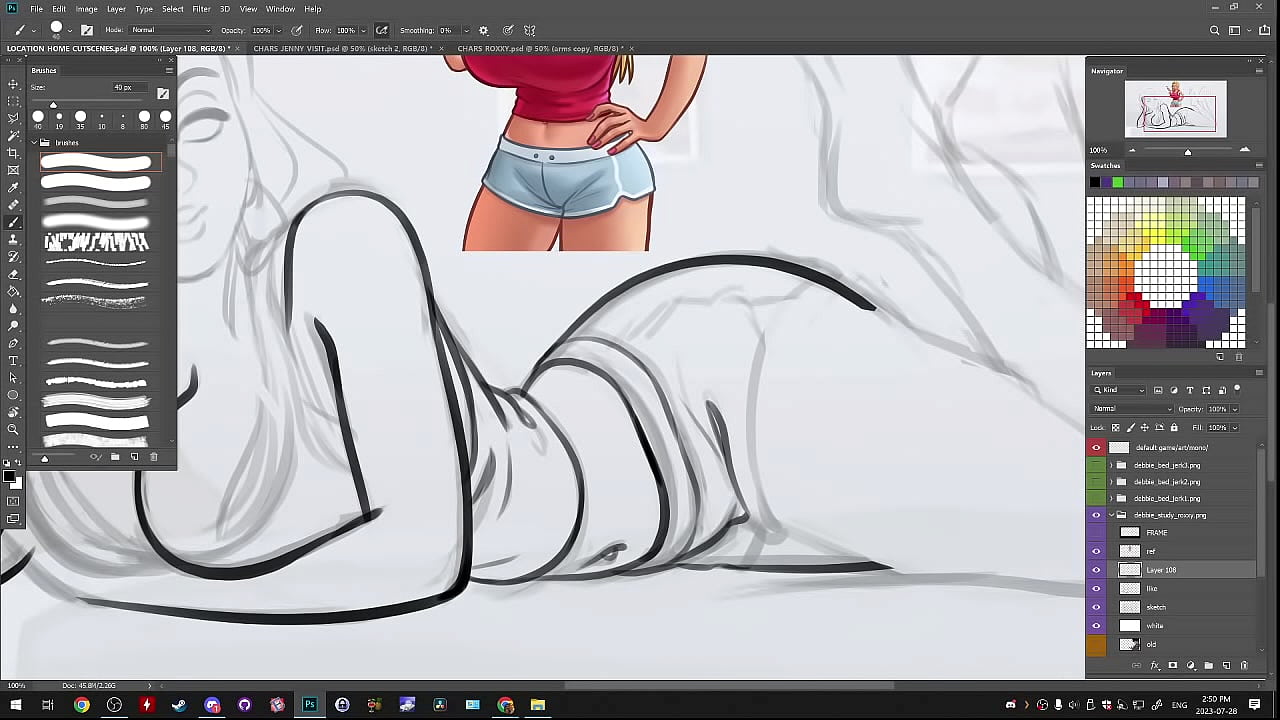This screenshot has width=1280, height=720.
Task: Select the Paint Bucket tool
Action: (13, 291)
